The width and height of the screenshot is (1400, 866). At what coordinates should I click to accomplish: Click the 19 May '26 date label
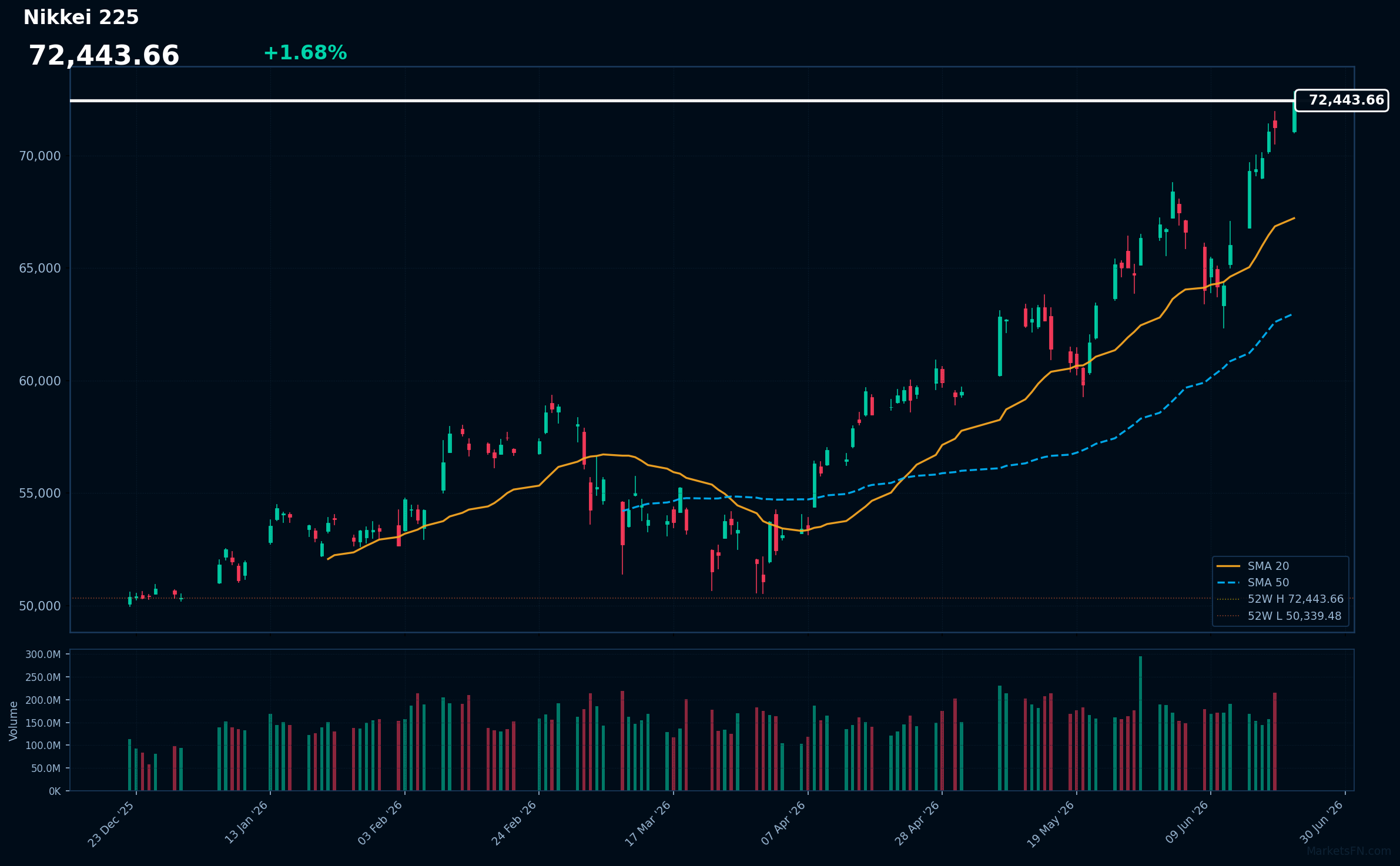(x=1051, y=824)
